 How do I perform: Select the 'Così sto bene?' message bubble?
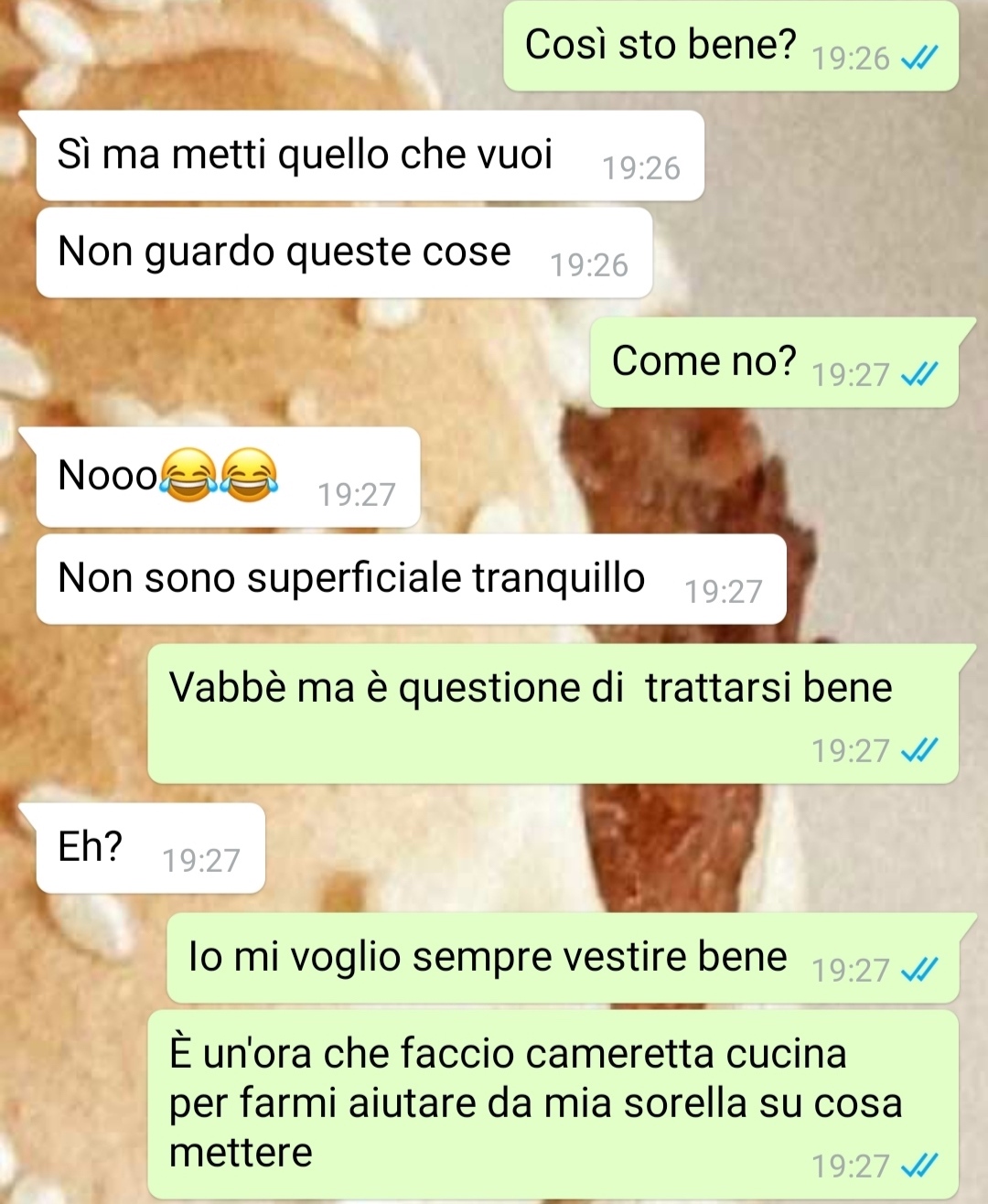pyautogui.click(x=731, y=46)
